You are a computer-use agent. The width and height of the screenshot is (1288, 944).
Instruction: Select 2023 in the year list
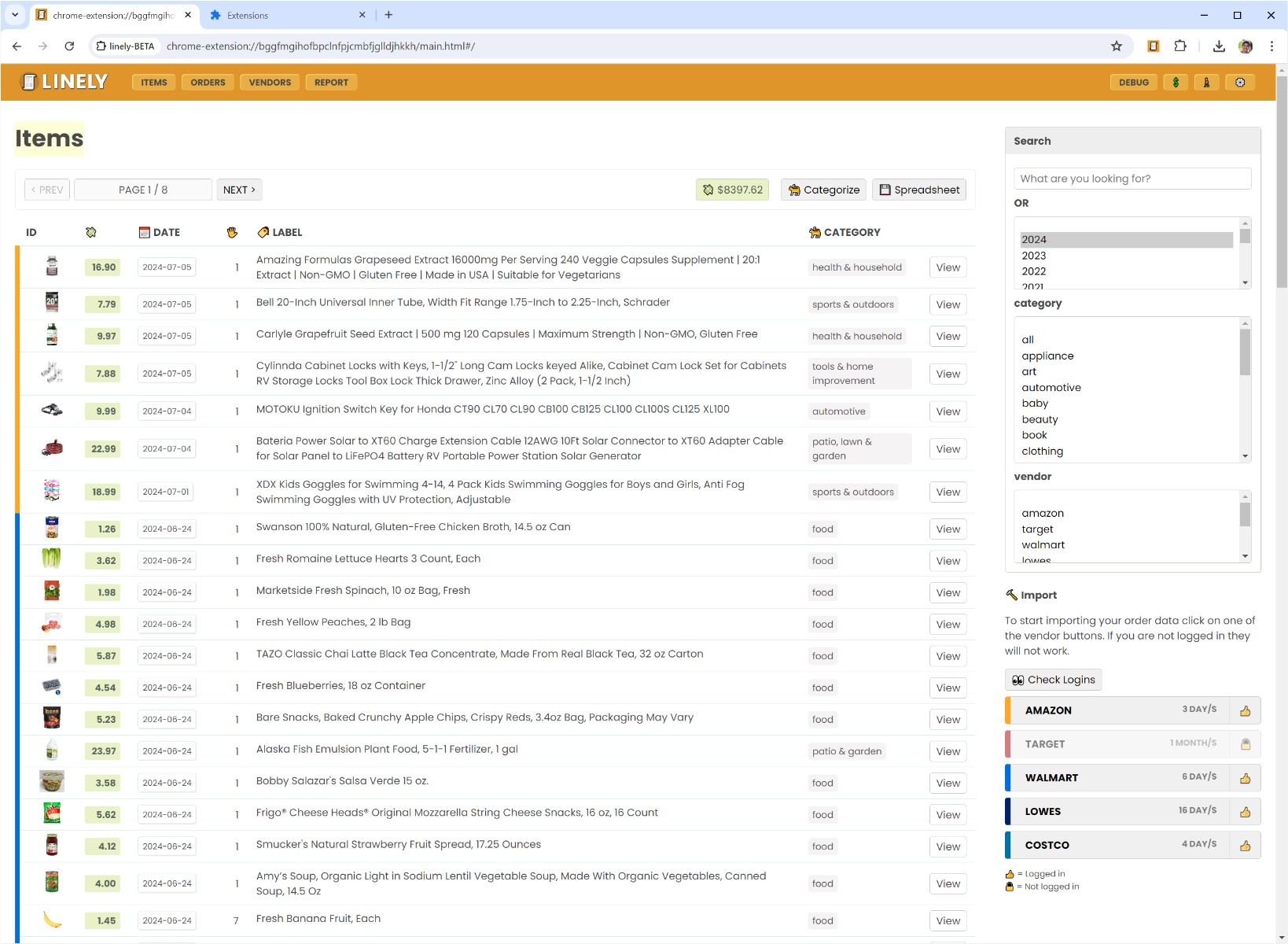tap(1034, 256)
